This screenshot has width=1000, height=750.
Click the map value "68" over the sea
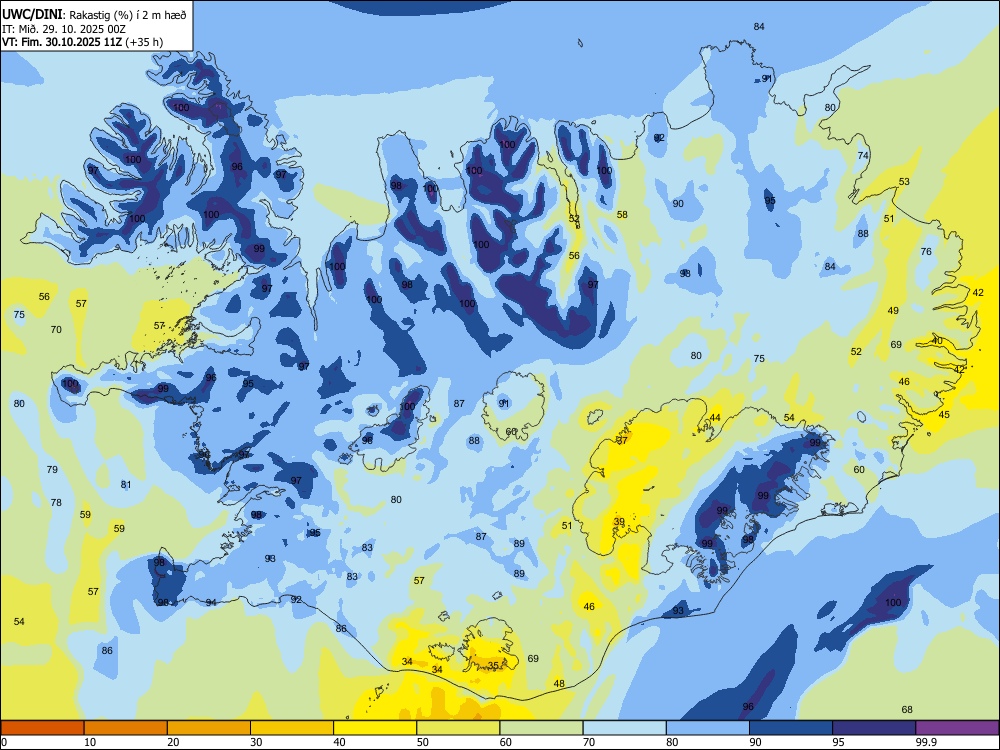tap(907, 709)
